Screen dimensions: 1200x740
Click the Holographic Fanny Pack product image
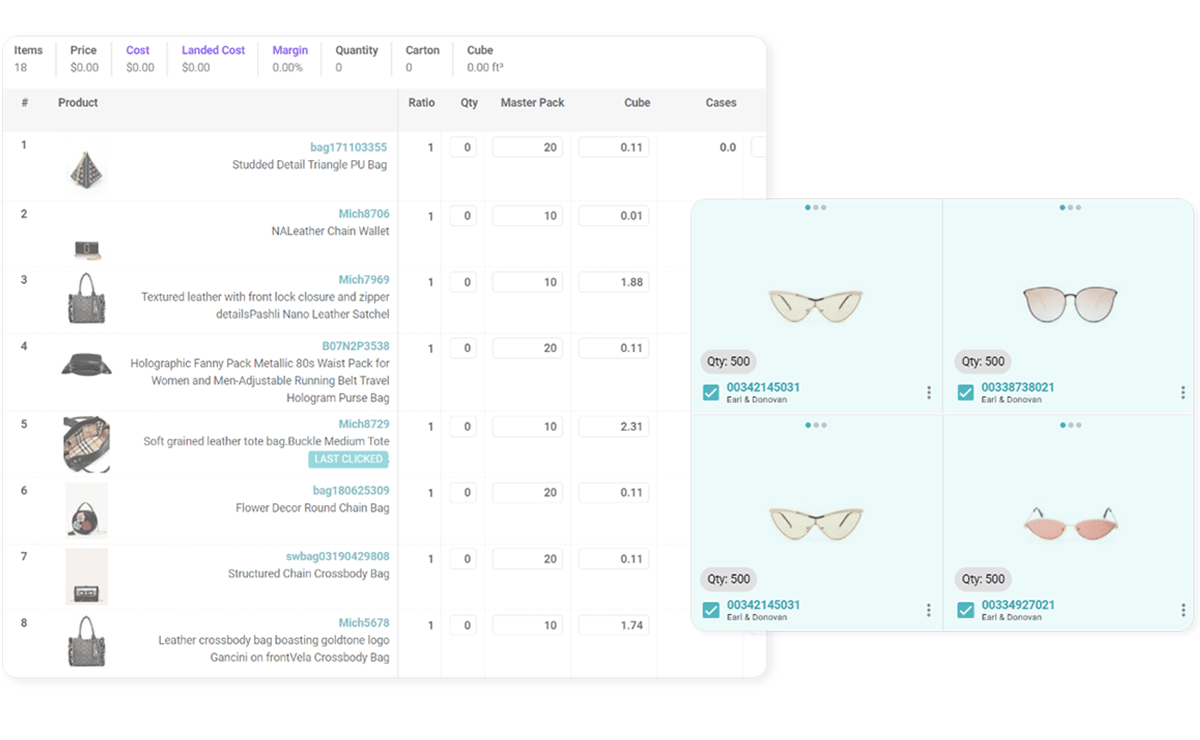(x=86, y=364)
